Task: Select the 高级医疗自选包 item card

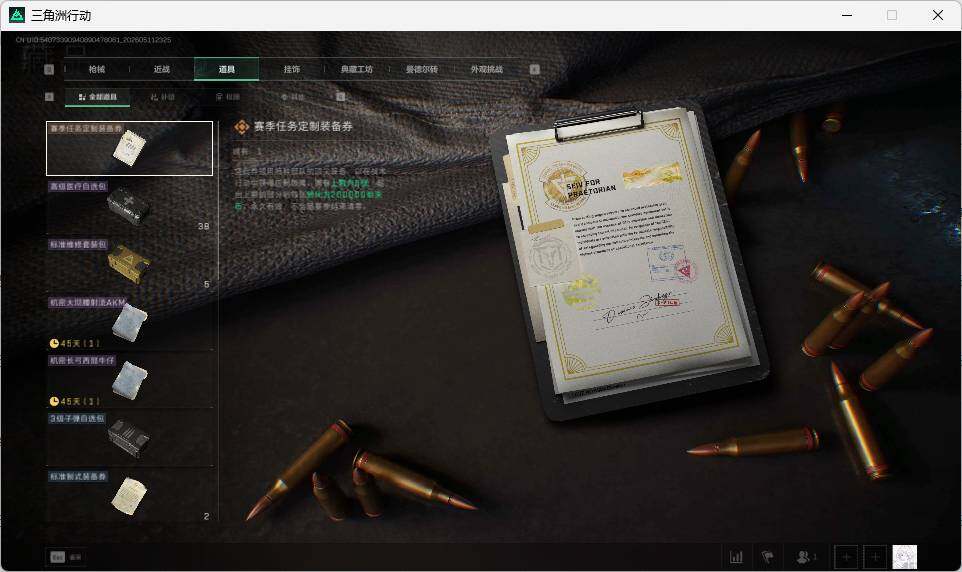Action: (129, 206)
